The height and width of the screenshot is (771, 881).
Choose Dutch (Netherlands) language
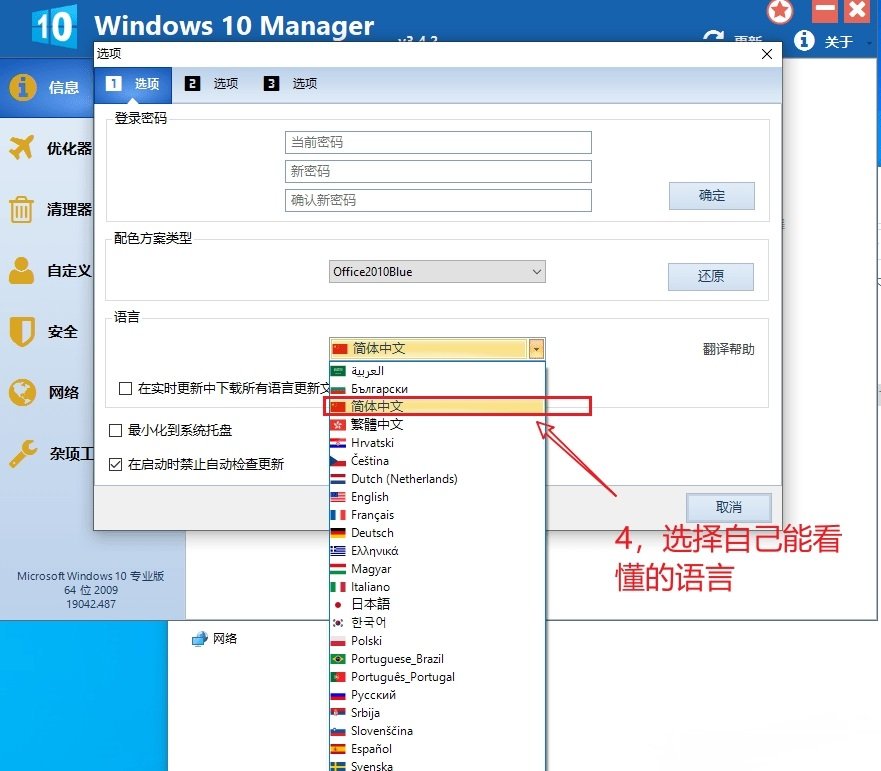[x=437, y=479]
